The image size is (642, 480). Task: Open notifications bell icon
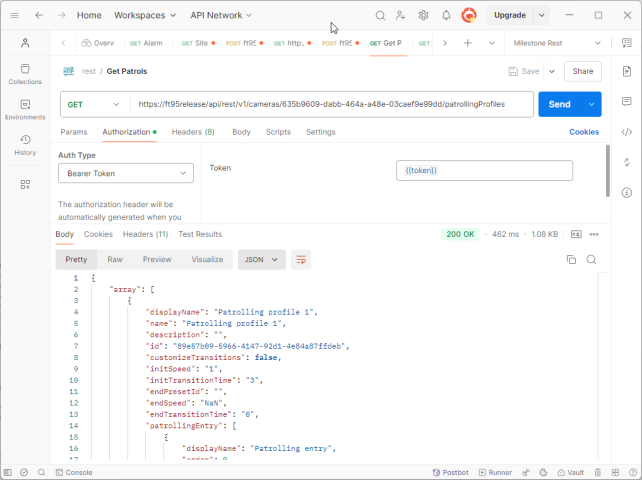tap(446, 16)
